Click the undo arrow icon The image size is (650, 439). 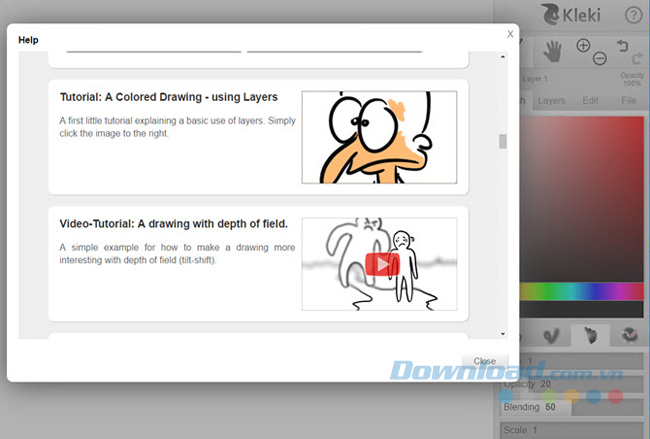click(624, 46)
